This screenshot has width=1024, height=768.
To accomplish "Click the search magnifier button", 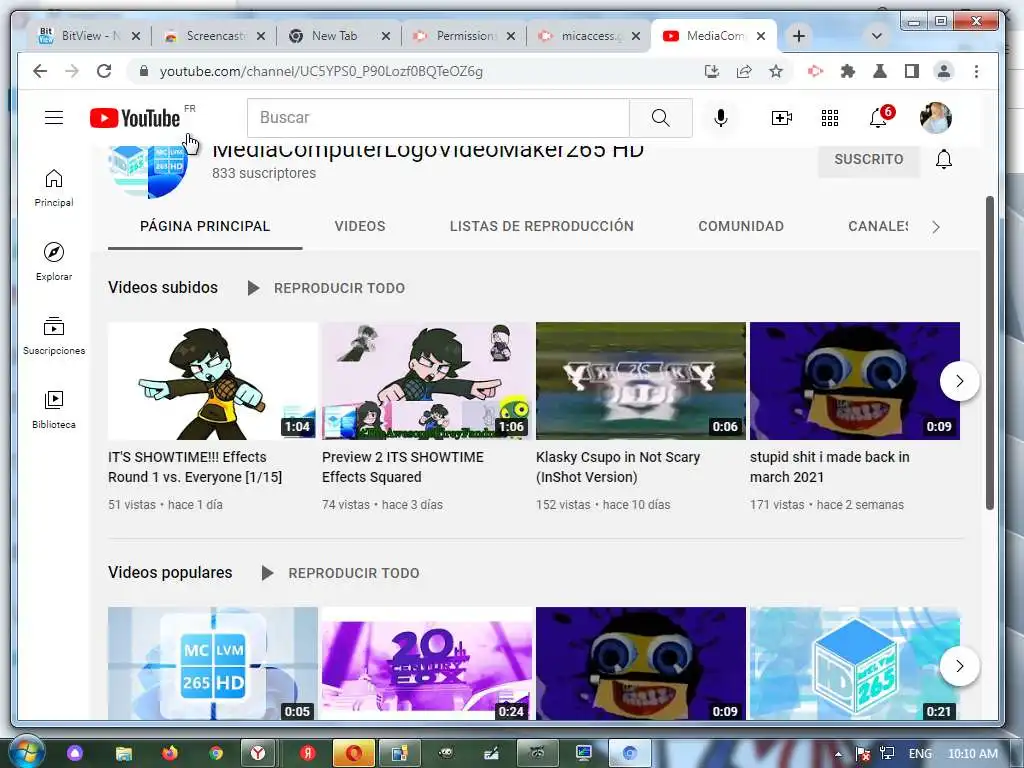I will tap(660, 118).
